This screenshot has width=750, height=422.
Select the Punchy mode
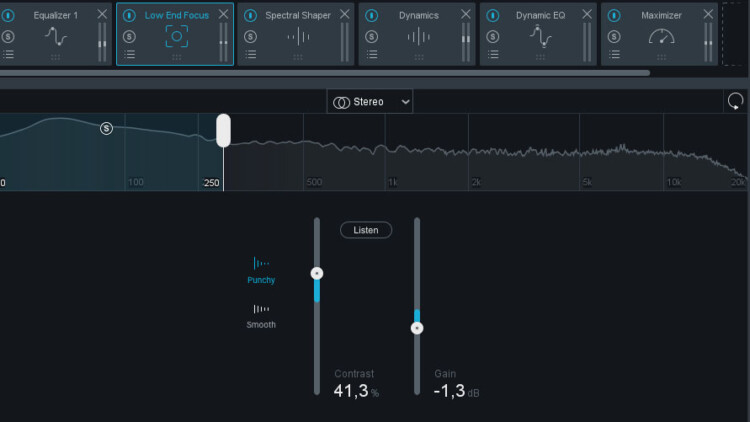[261, 270]
